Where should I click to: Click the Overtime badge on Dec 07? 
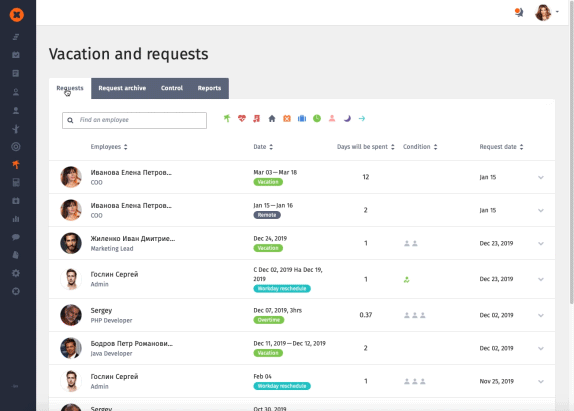(x=269, y=320)
